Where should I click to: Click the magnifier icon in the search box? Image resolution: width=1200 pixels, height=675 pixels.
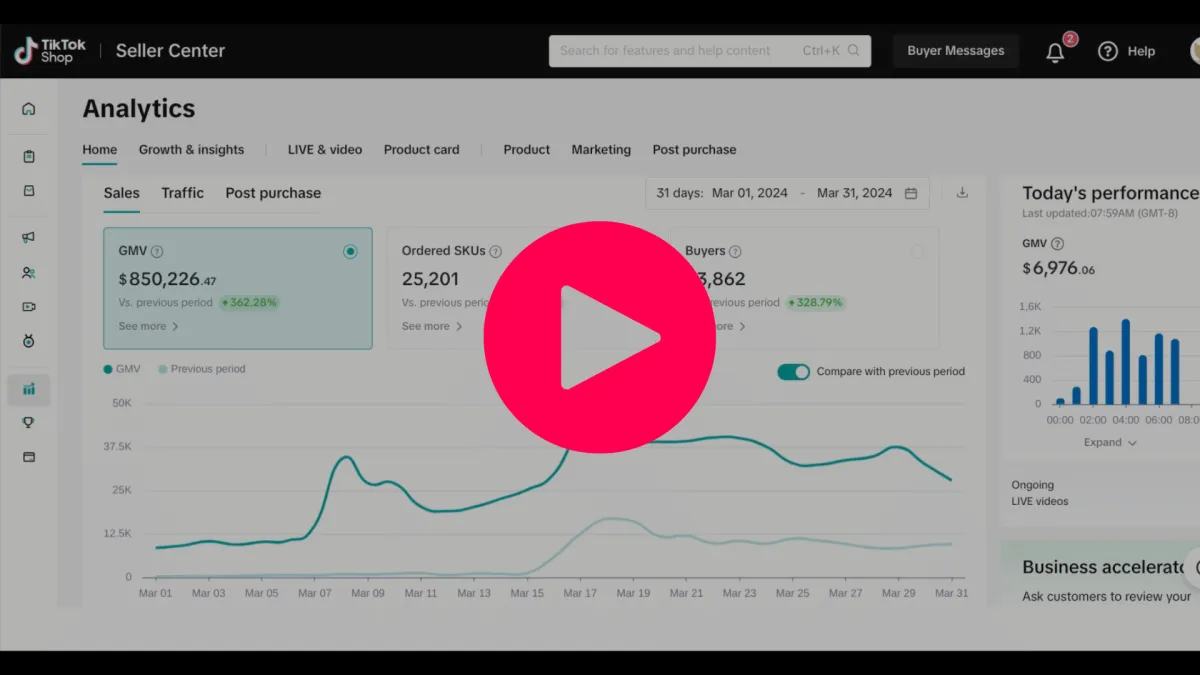[x=853, y=50]
